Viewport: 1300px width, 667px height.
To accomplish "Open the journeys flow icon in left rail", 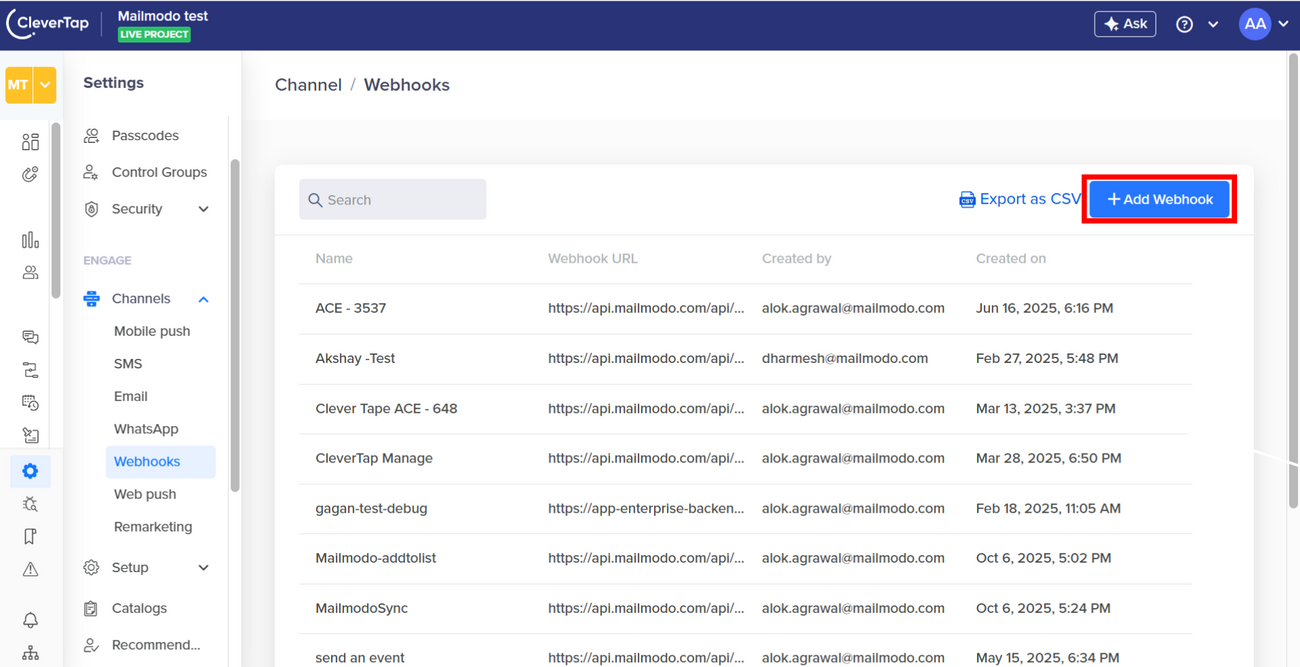I will click(x=30, y=370).
